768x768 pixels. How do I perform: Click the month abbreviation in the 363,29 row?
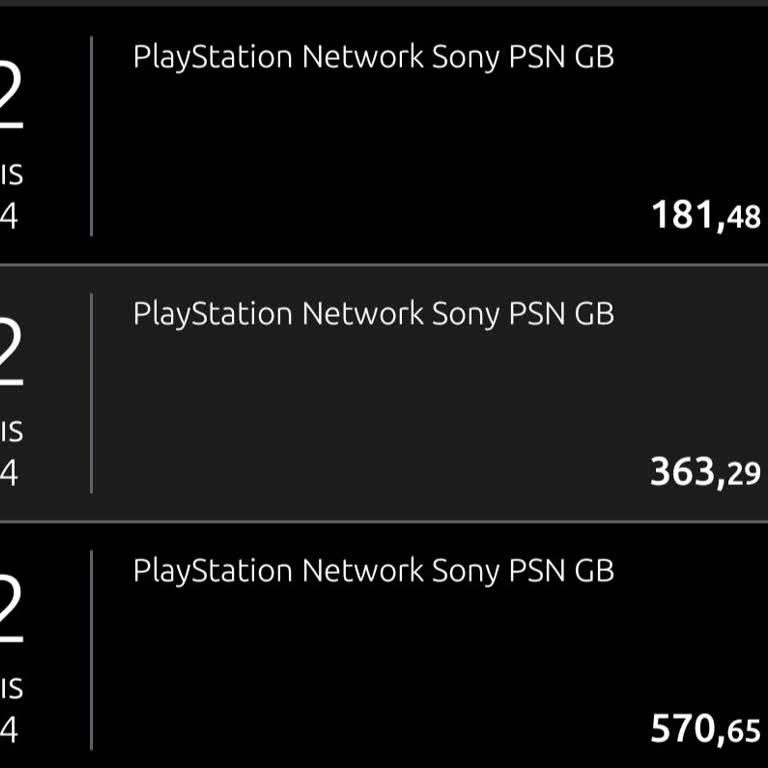pos(11,432)
